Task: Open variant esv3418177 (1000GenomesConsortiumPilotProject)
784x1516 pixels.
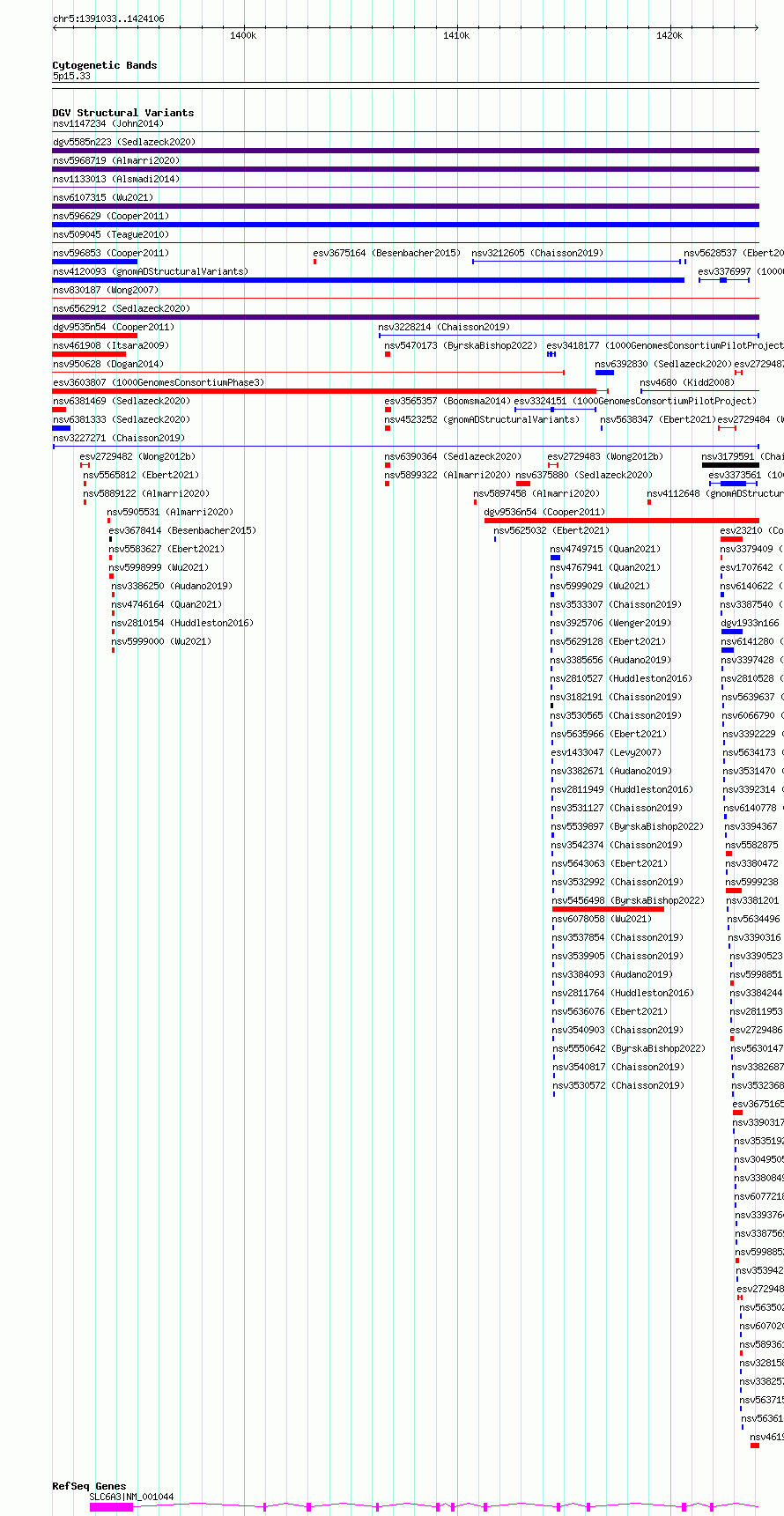Action: [x=665, y=346]
